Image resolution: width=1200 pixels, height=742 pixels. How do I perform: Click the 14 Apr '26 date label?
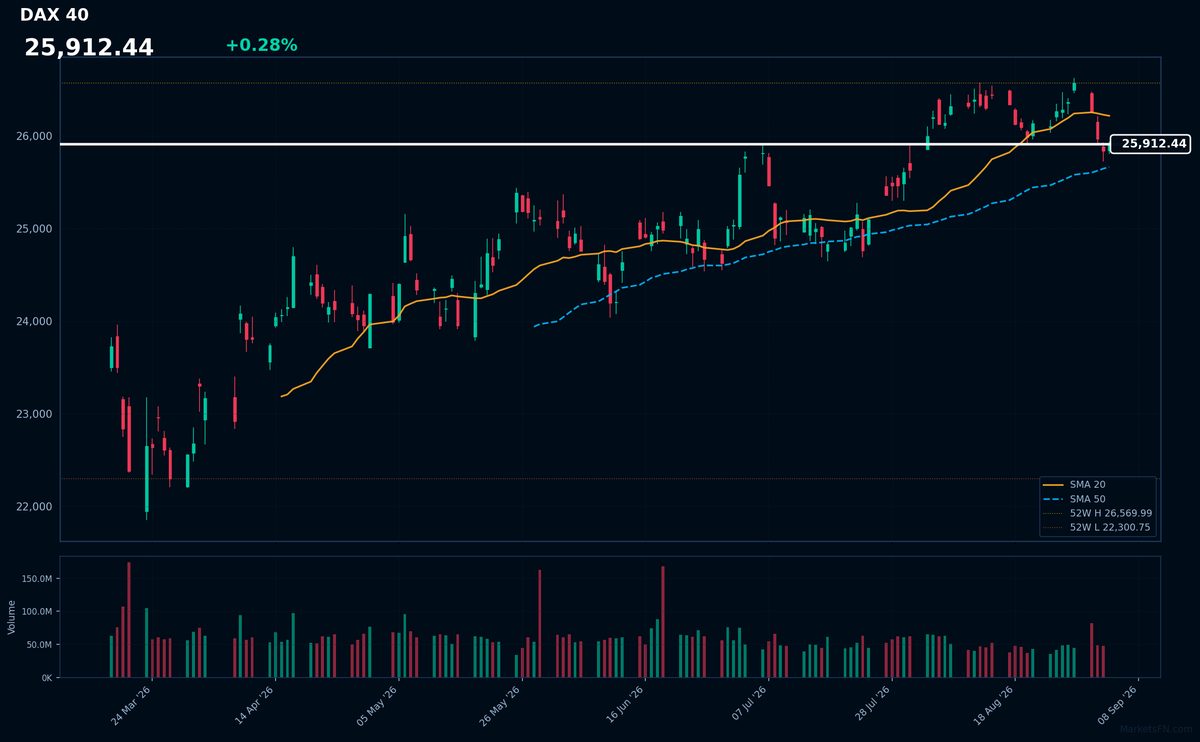click(254, 706)
